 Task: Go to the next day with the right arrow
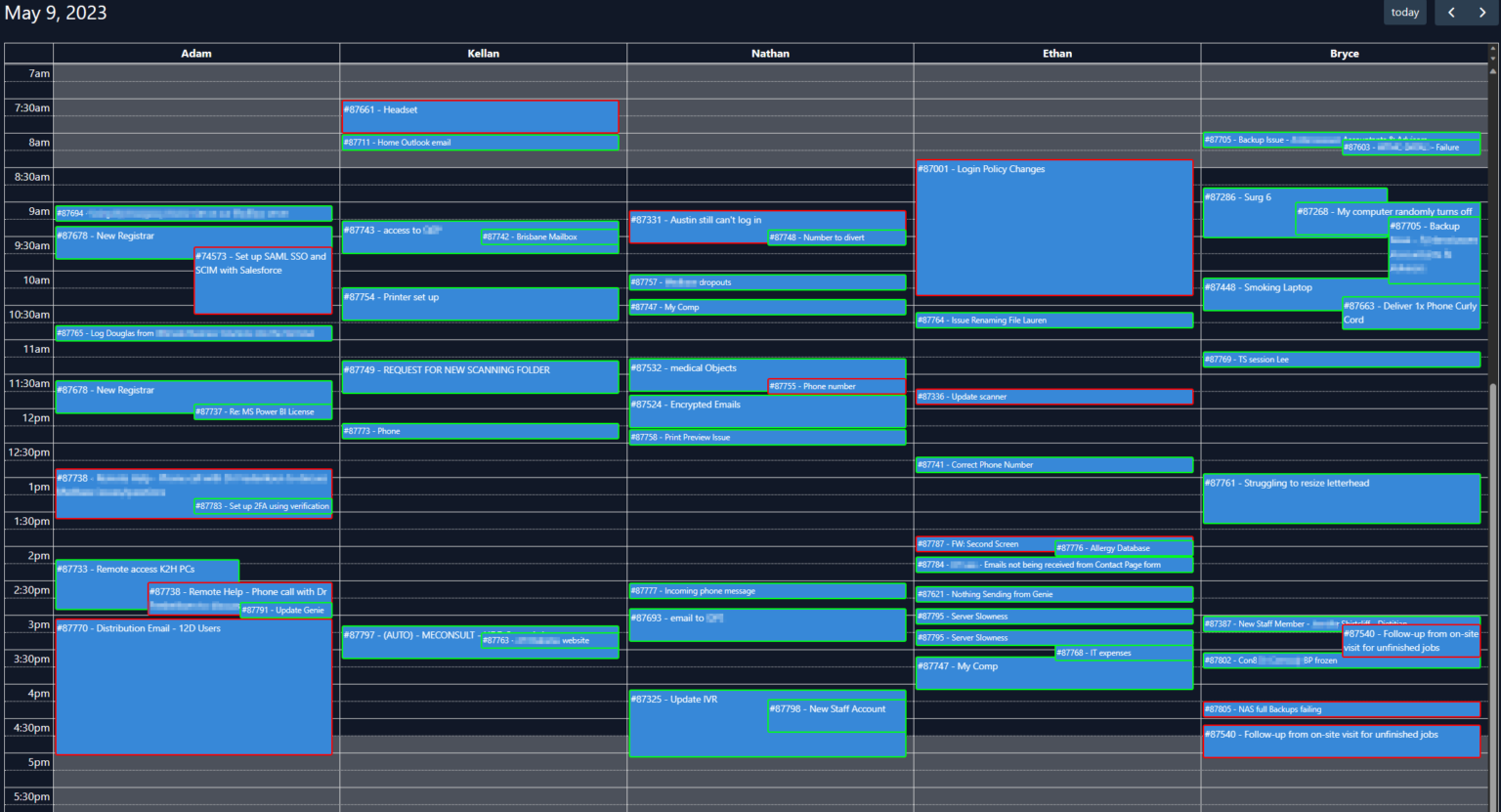(x=1482, y=12)
